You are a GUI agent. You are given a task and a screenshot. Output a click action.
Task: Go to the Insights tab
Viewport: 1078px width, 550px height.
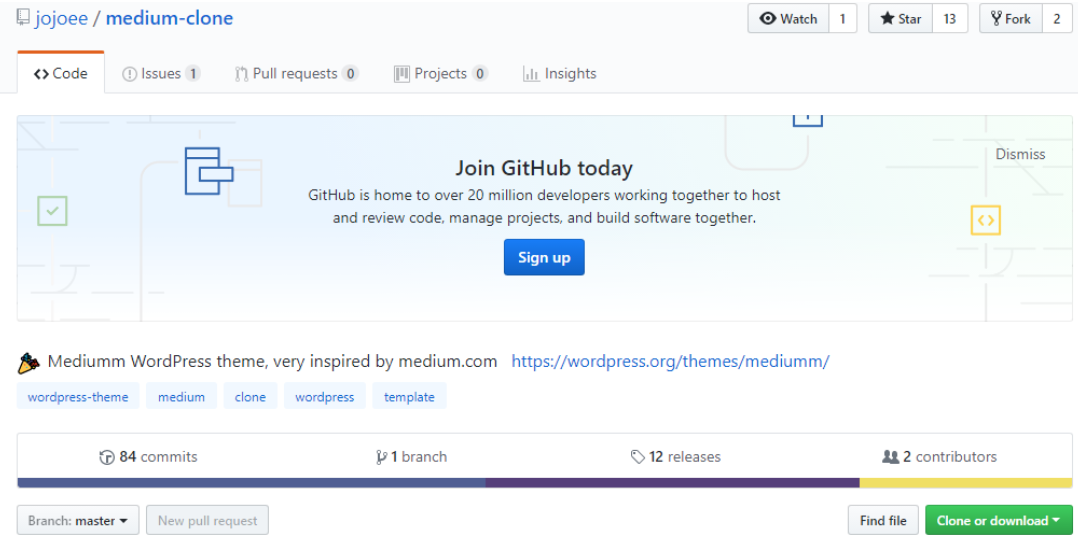point(560,74)
